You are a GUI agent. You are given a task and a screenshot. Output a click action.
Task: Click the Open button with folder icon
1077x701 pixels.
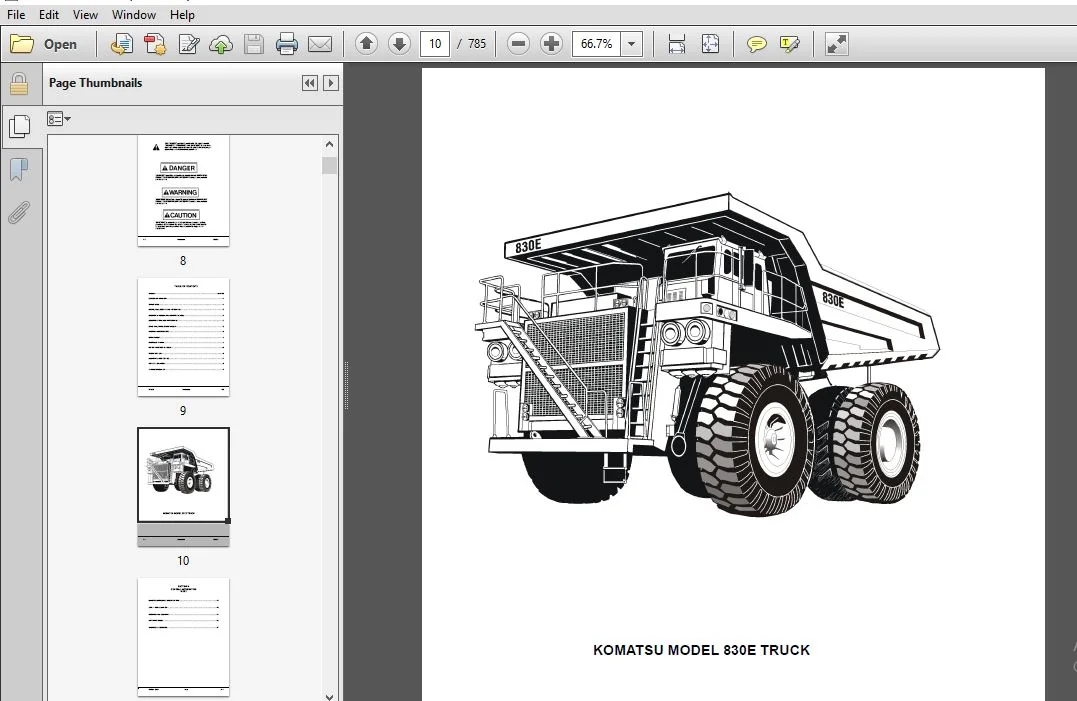point(43,44)
